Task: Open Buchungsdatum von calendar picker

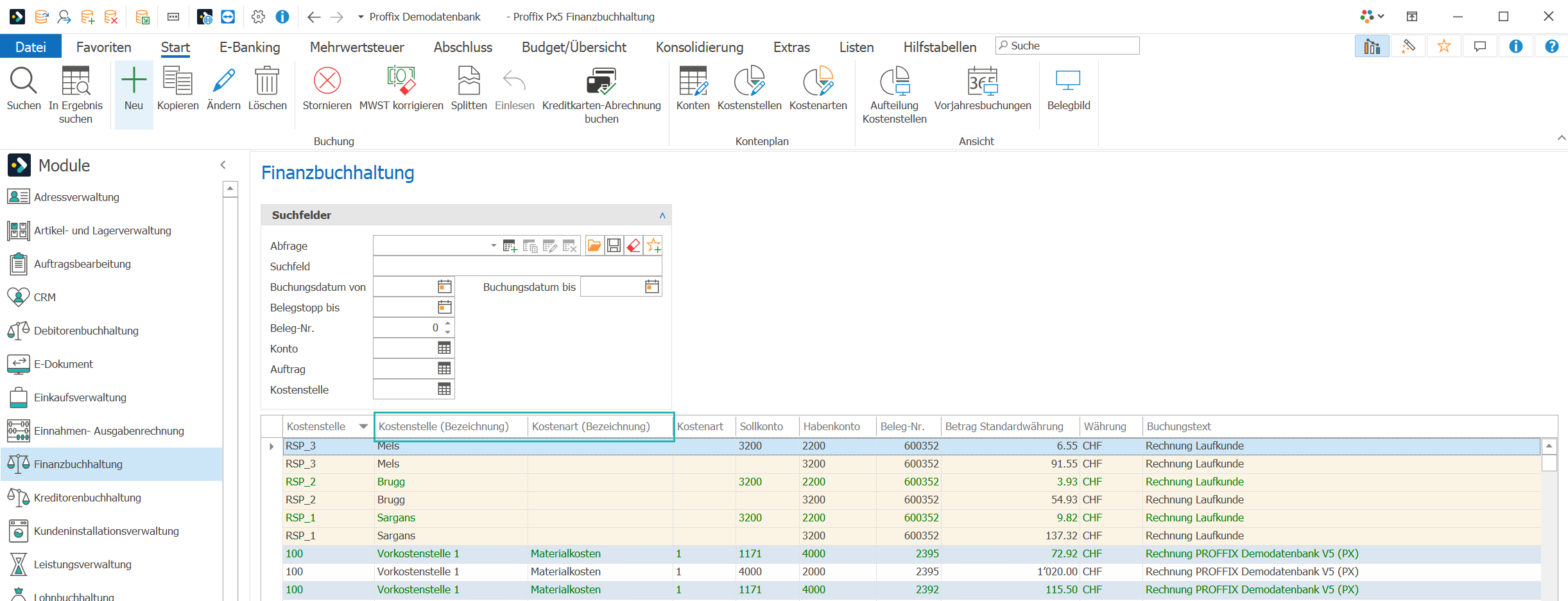Action: click(445, 286)
